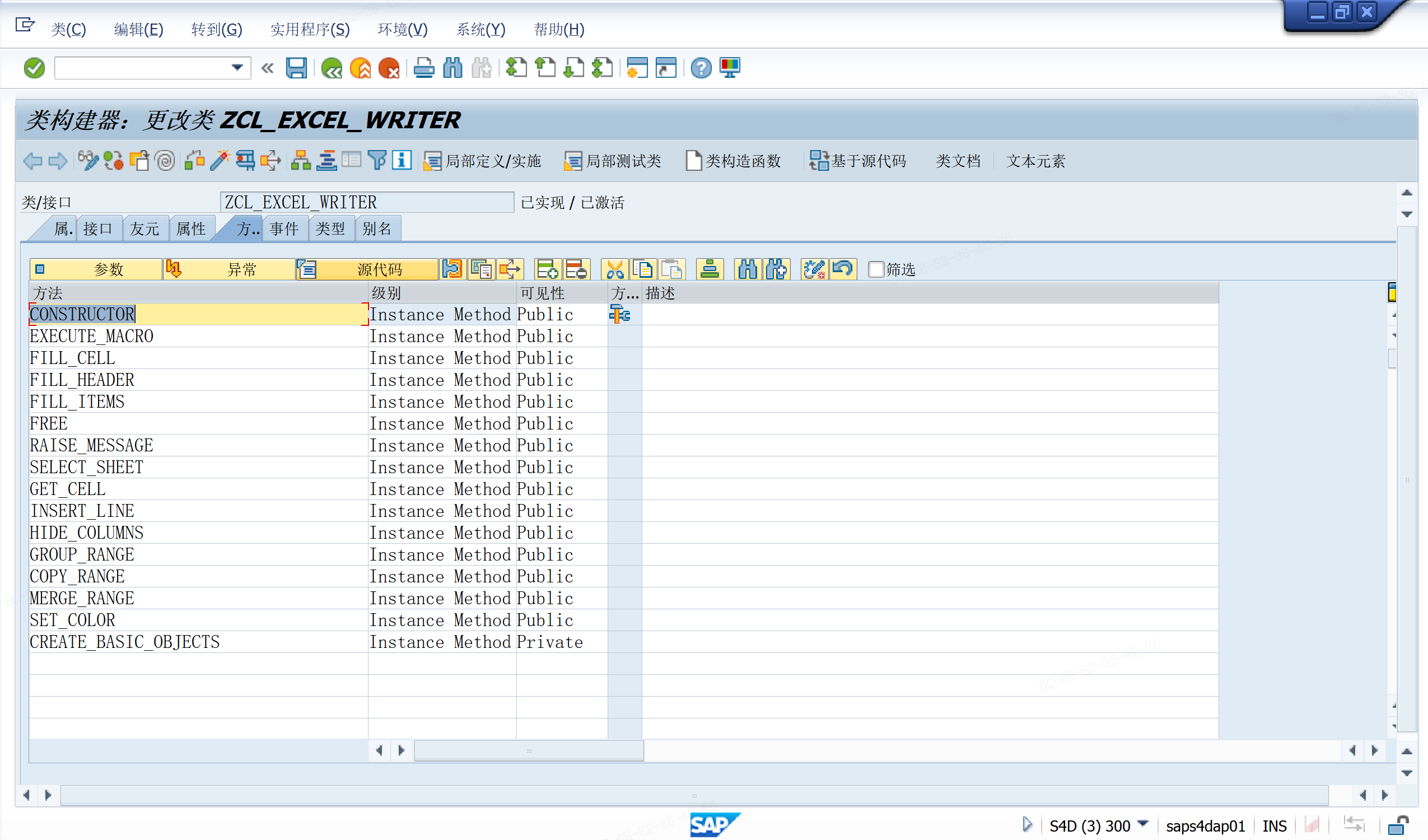The height and width of the screenshot is (840, 1428).
Task: Click the 异常 button
Action: 230,269
